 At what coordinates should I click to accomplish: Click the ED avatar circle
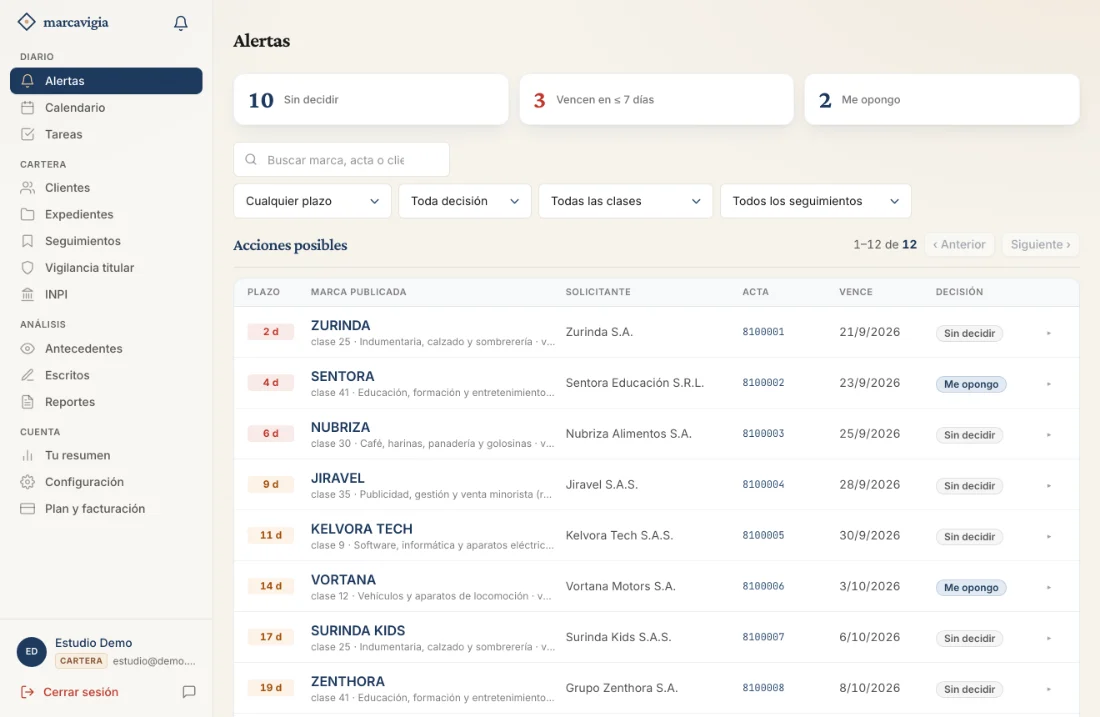[32, 652]
